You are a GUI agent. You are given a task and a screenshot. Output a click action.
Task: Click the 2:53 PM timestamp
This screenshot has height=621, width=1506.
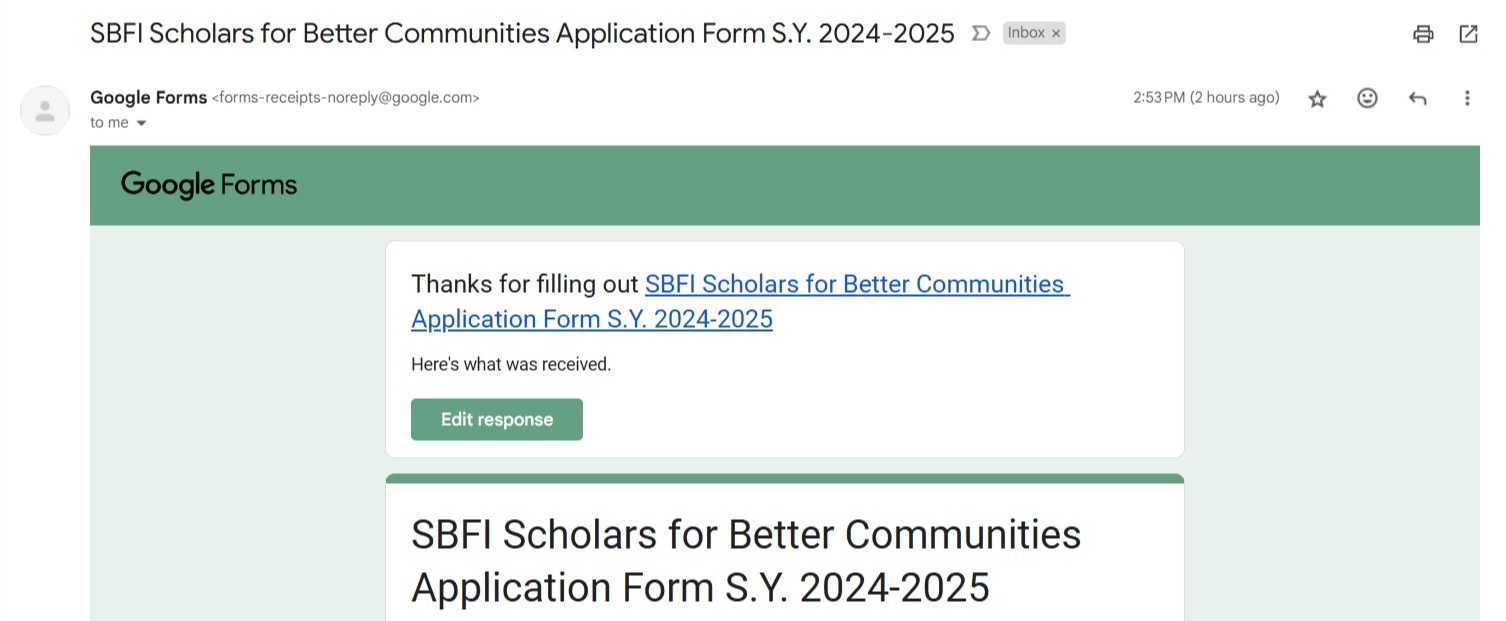[1205, 98]
